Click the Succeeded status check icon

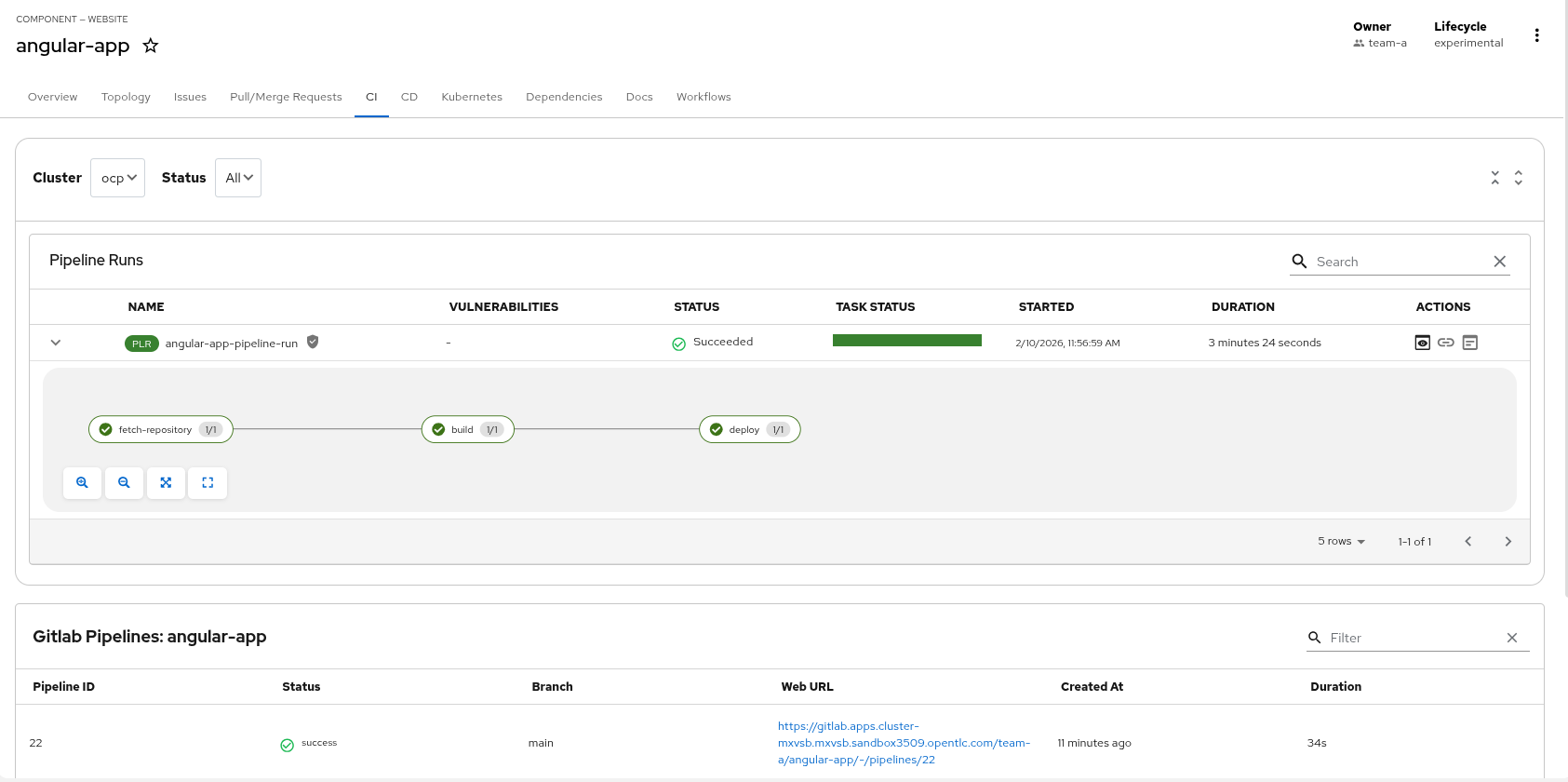pyautogui.click(x=679, y=344)
